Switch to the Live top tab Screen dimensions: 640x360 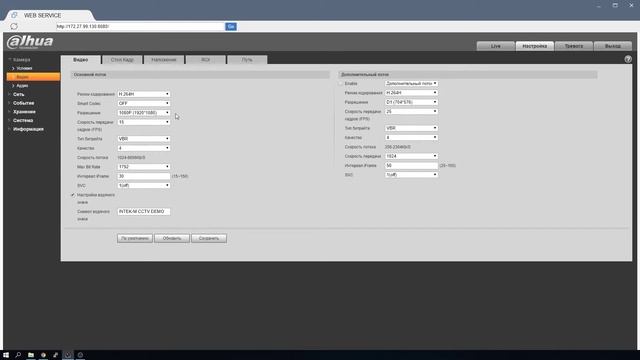pos(496,46)
